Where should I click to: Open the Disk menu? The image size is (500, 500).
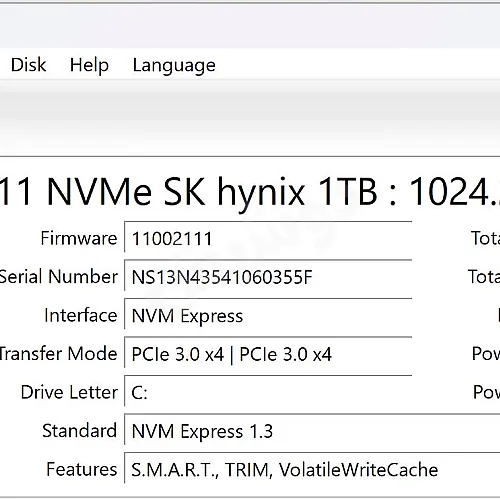(28, 65)
